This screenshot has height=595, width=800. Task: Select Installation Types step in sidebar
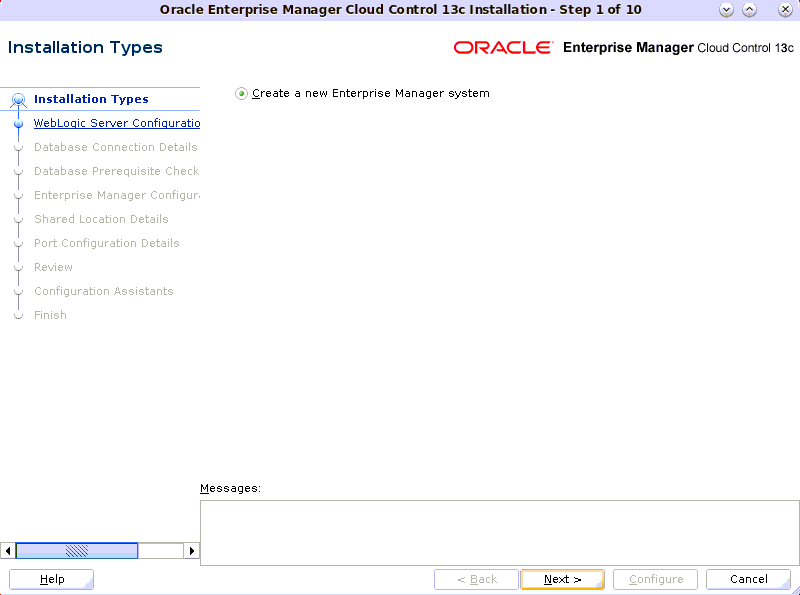pyautogui.click(x=91, y=99)
